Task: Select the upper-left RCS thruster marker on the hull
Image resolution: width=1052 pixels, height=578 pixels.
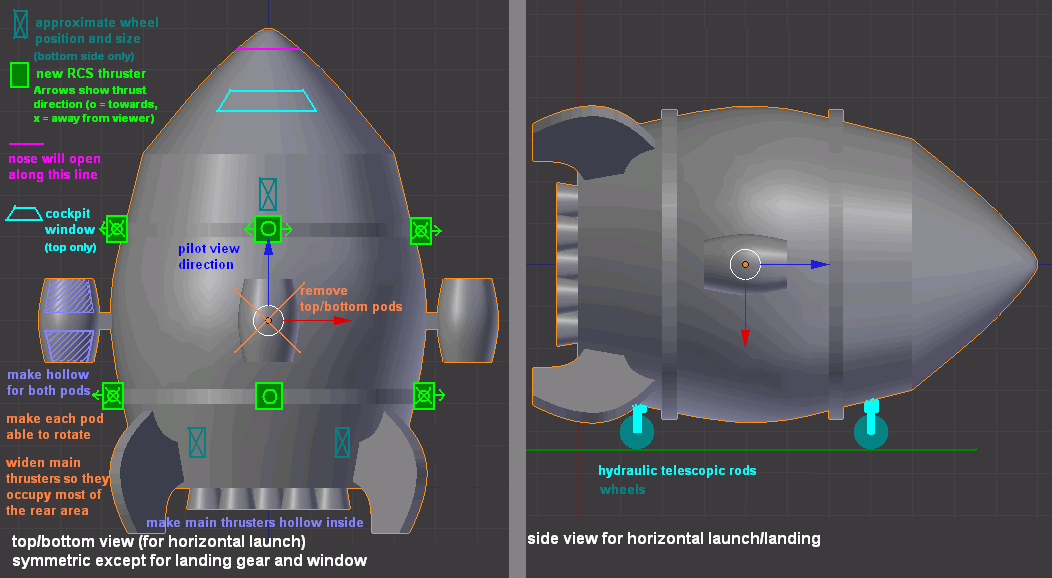Action: click(116, 229)
